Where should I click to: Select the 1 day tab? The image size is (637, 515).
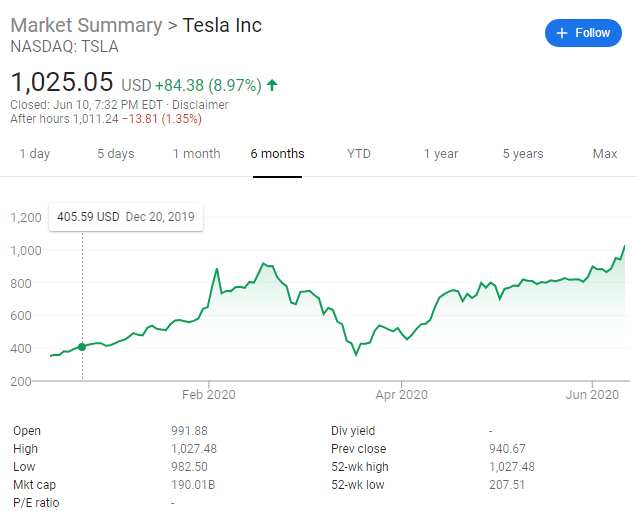pyautogui.click(x=34, y=154)
